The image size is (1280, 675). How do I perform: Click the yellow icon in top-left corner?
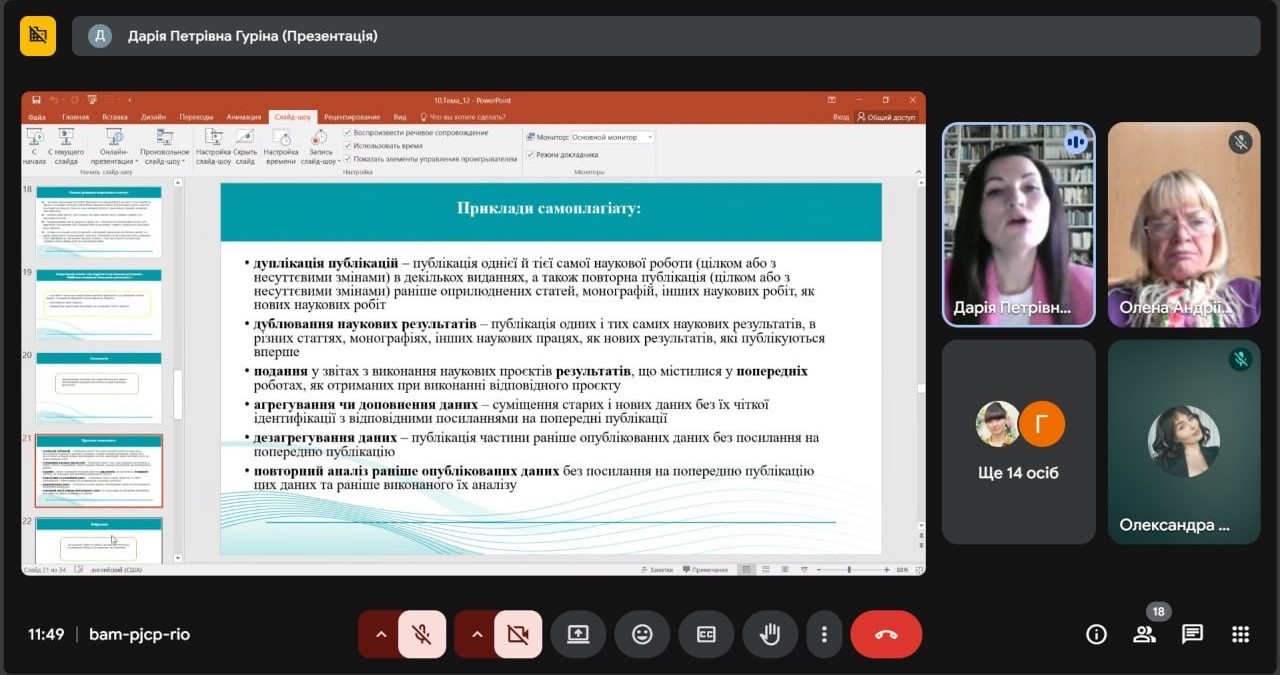coord(38,36)
